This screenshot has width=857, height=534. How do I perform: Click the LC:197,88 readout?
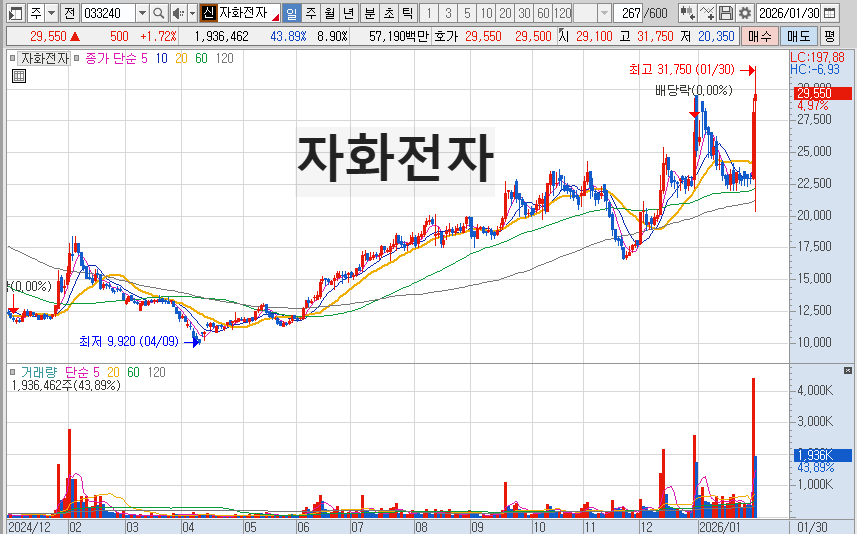[x=818, y=57]
